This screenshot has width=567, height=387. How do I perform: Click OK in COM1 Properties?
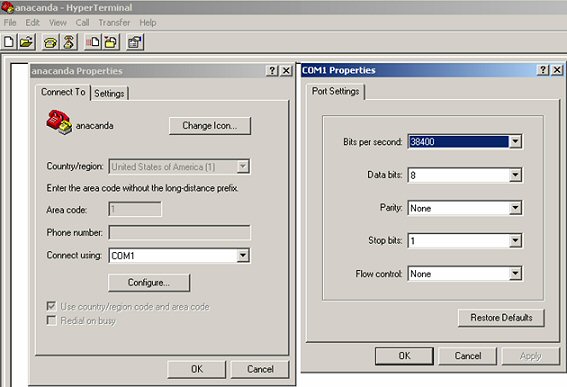[404, 356]
